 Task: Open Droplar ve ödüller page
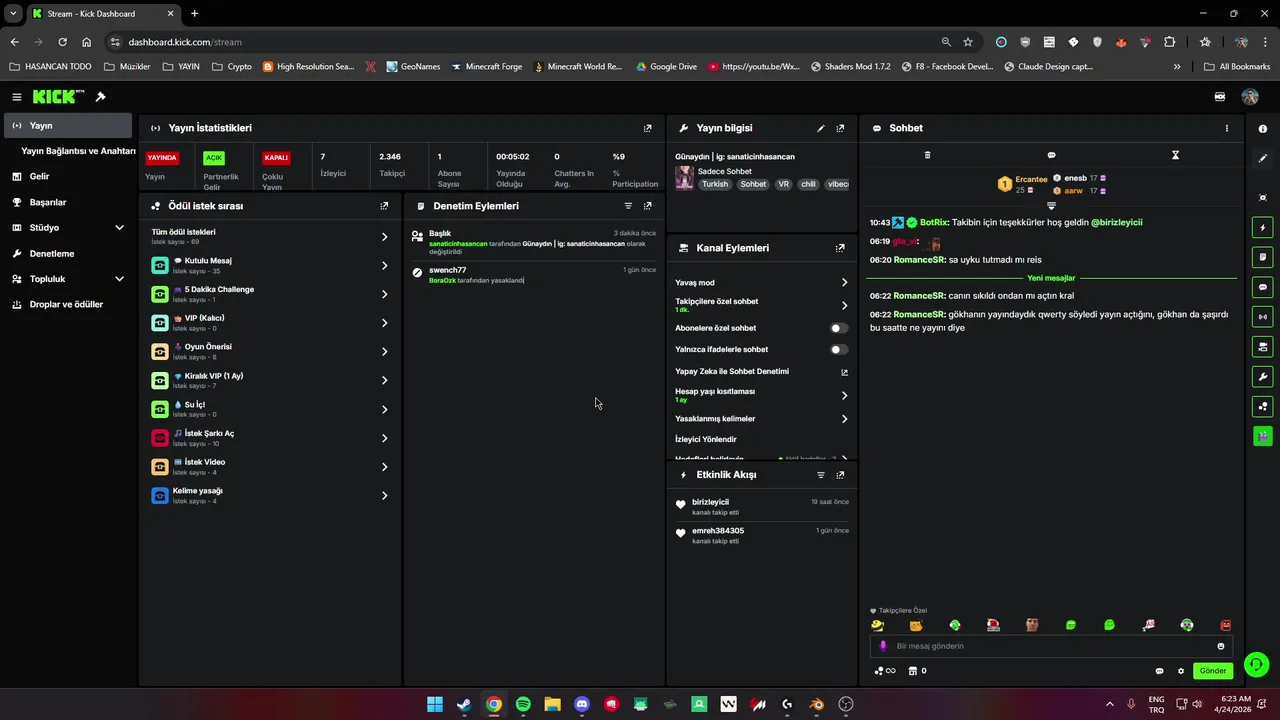click(x=67, y=305)
